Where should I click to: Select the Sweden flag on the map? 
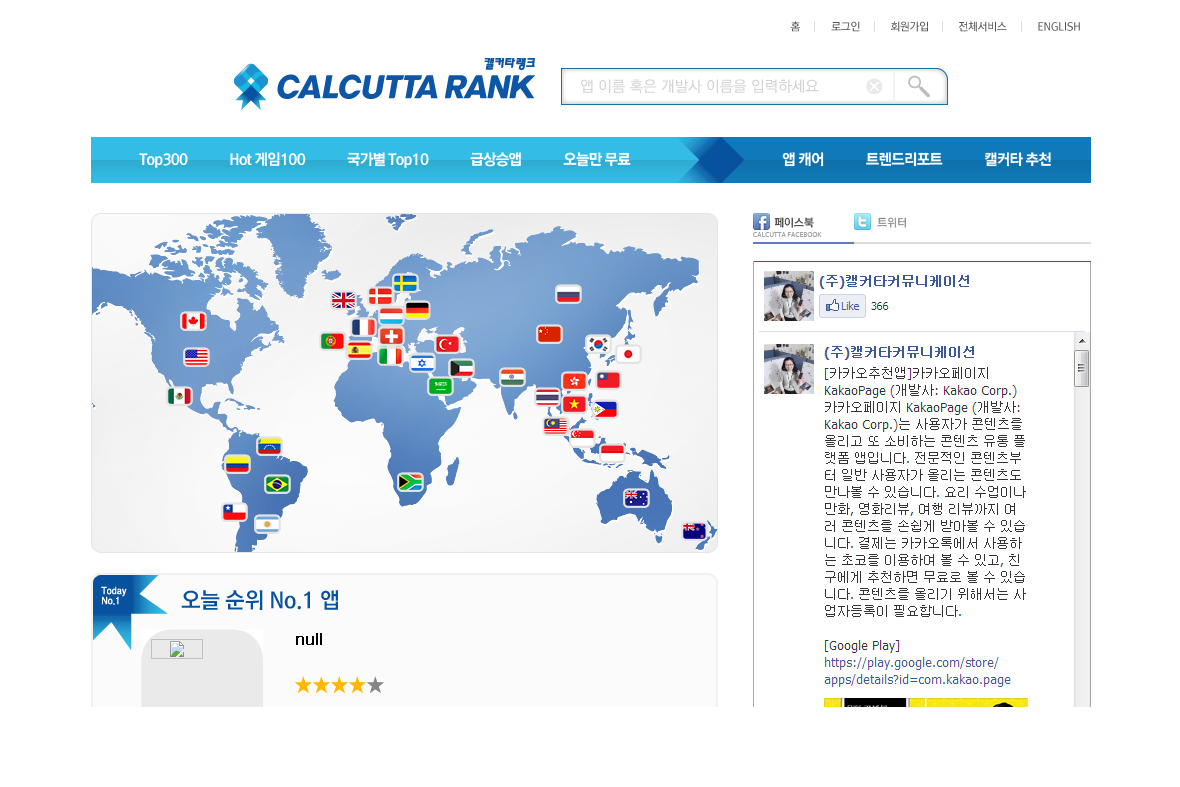406,283
